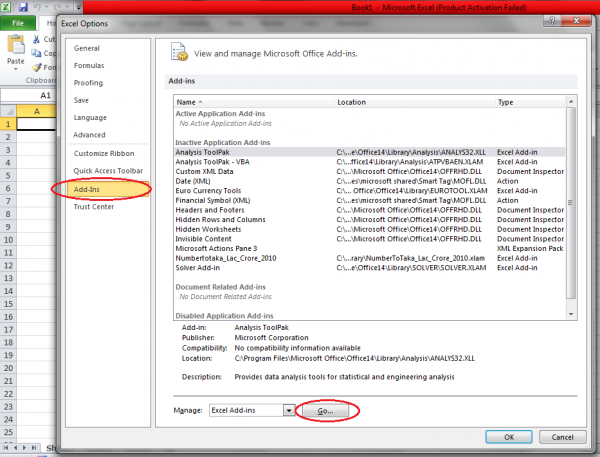Click the Name Box showing A1
Image resolution: width=600 pixels, height=457 pixels.
pyautogui.click(x=29, y=95)
